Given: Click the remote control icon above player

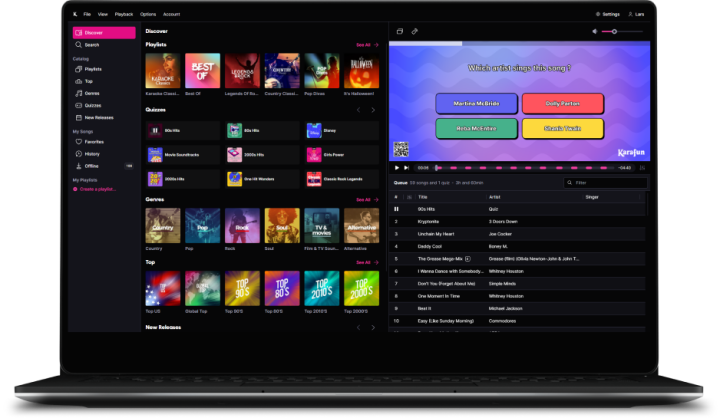Looking at the screenshot, I should pos(415,31).
